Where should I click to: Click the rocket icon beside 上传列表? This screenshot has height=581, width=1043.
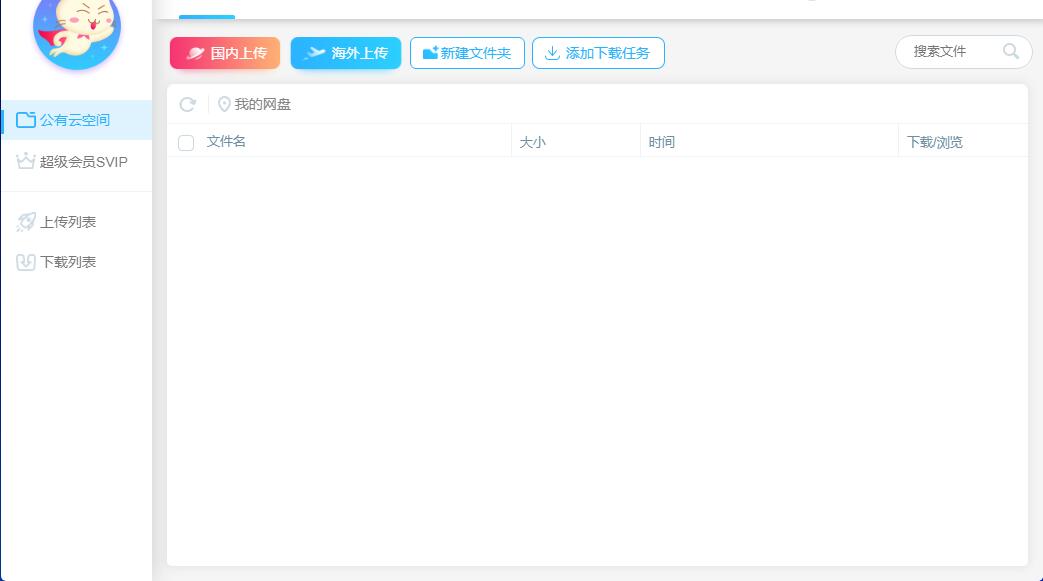pyautogui.click(x=26, y=222)
